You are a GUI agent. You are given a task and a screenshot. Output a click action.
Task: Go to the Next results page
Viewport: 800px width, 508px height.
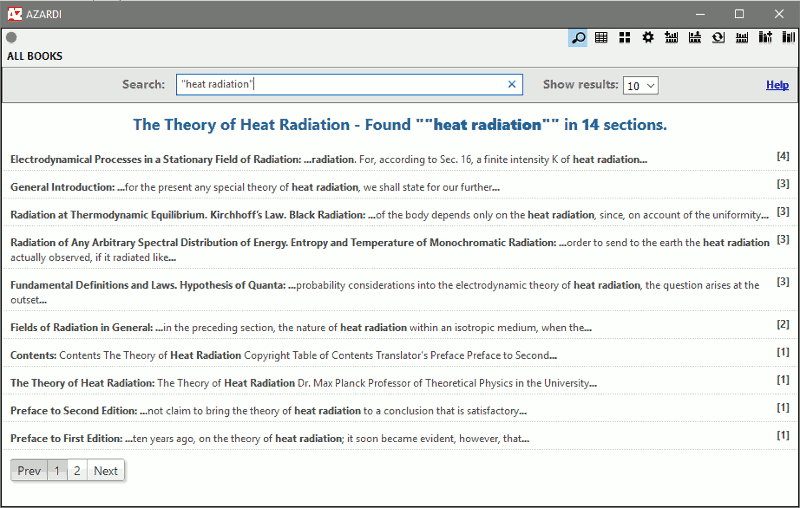pos(106,471)
